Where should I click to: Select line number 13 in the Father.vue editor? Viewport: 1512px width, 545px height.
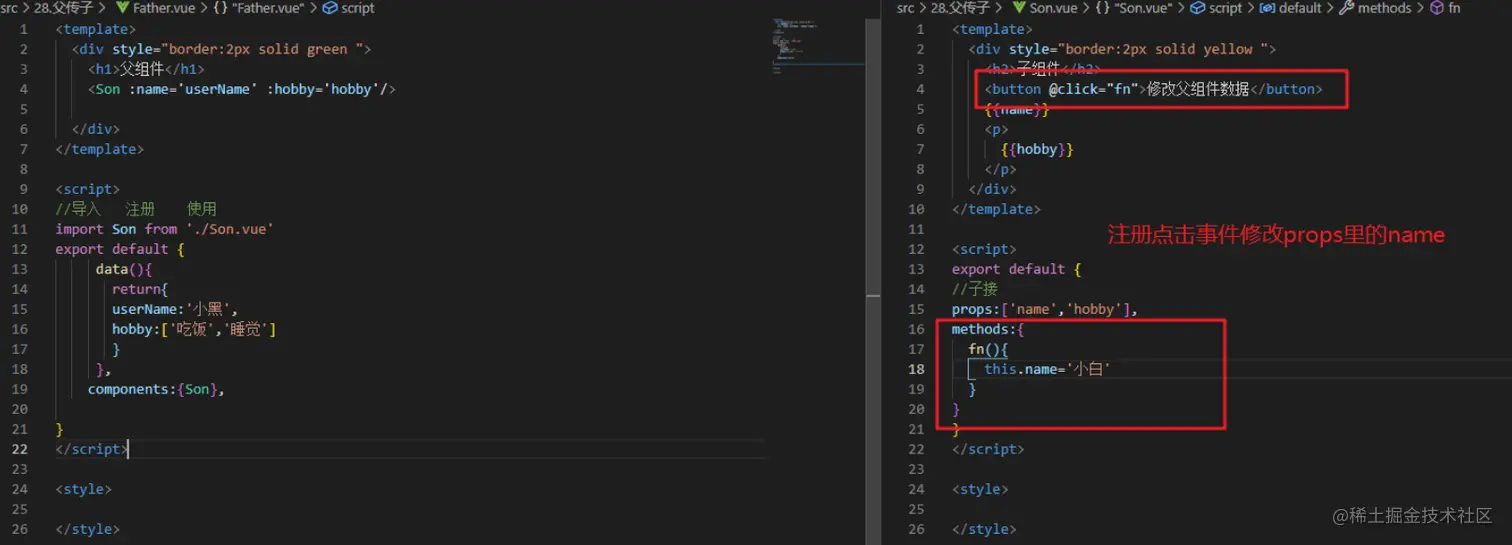tap(20, 269)
